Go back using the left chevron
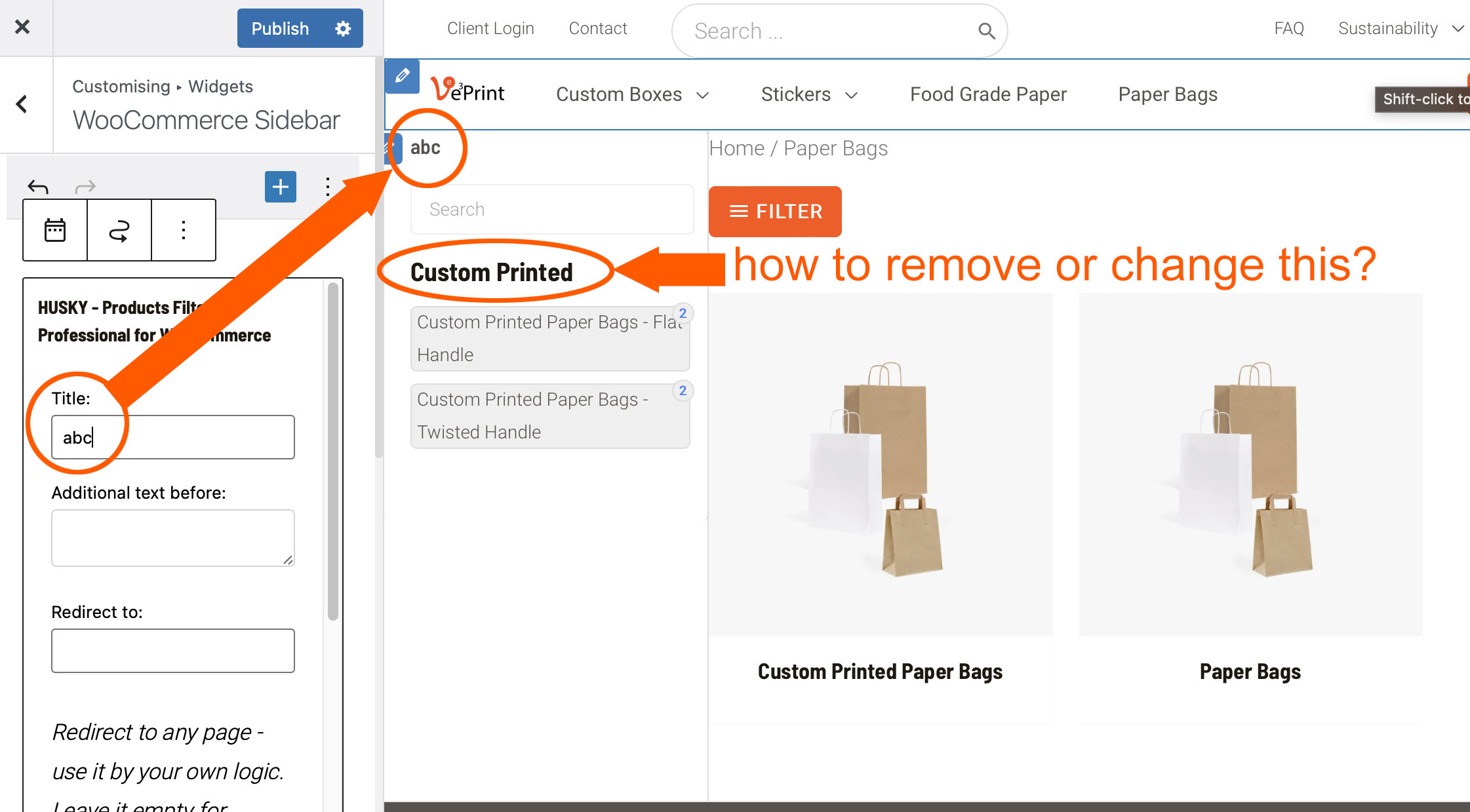This screenshot has width=1470, height=812. point(22,104)
